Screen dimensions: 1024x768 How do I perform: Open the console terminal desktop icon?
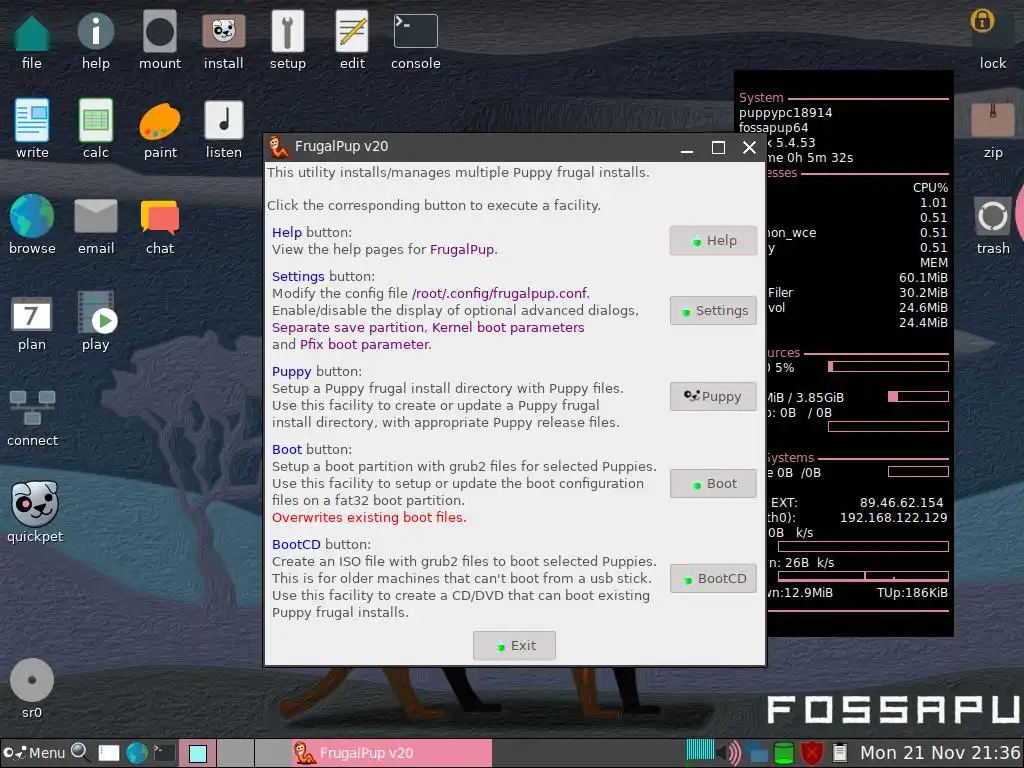click(415, 31)
